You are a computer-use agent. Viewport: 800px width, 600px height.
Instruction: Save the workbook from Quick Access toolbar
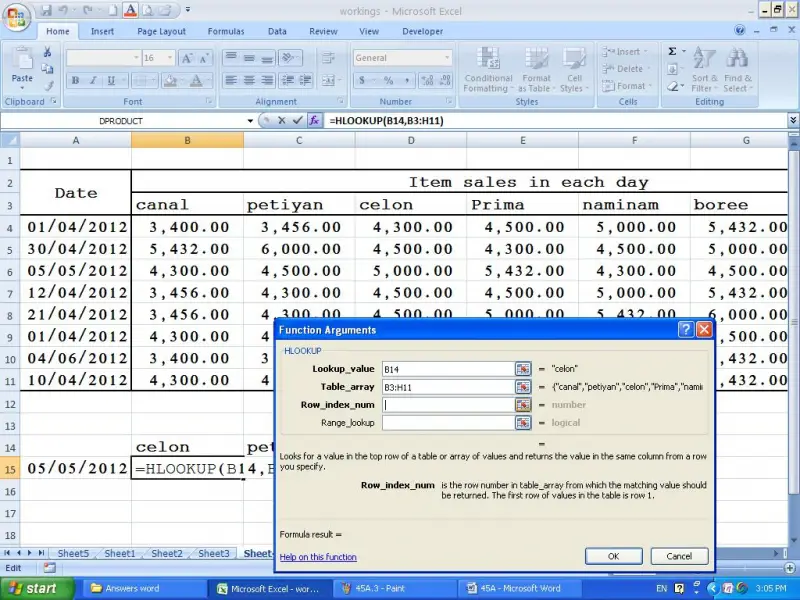[46, 10]
